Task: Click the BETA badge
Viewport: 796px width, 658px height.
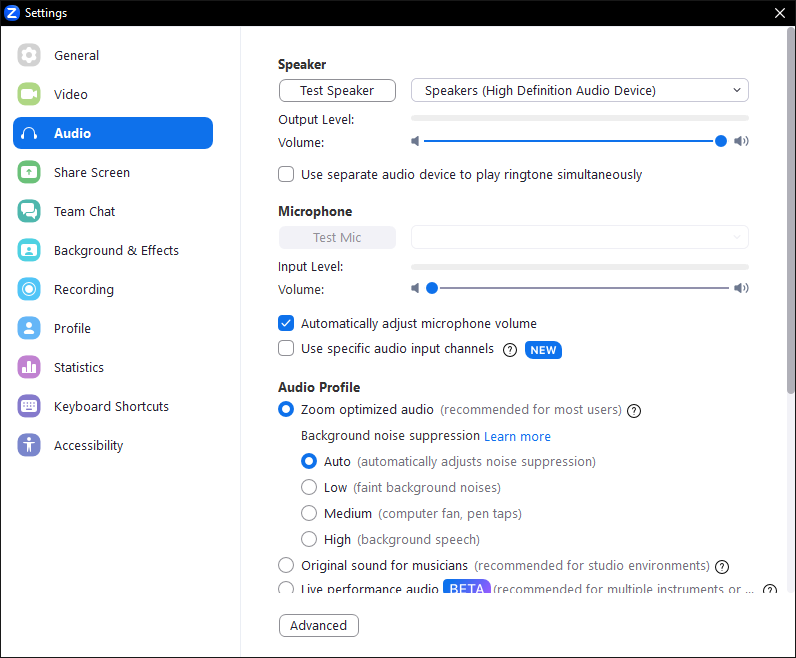Action: coord(467,587)
